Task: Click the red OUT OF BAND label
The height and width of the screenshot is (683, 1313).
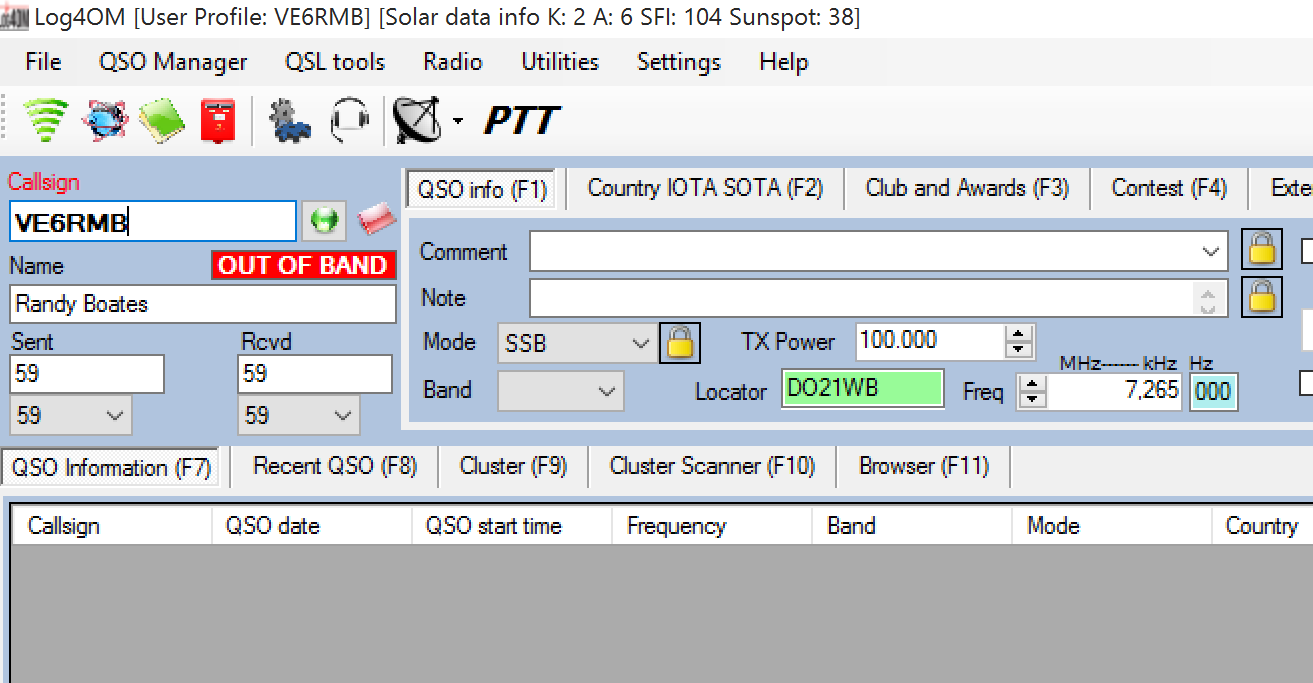Action: [x=304, y=266]
